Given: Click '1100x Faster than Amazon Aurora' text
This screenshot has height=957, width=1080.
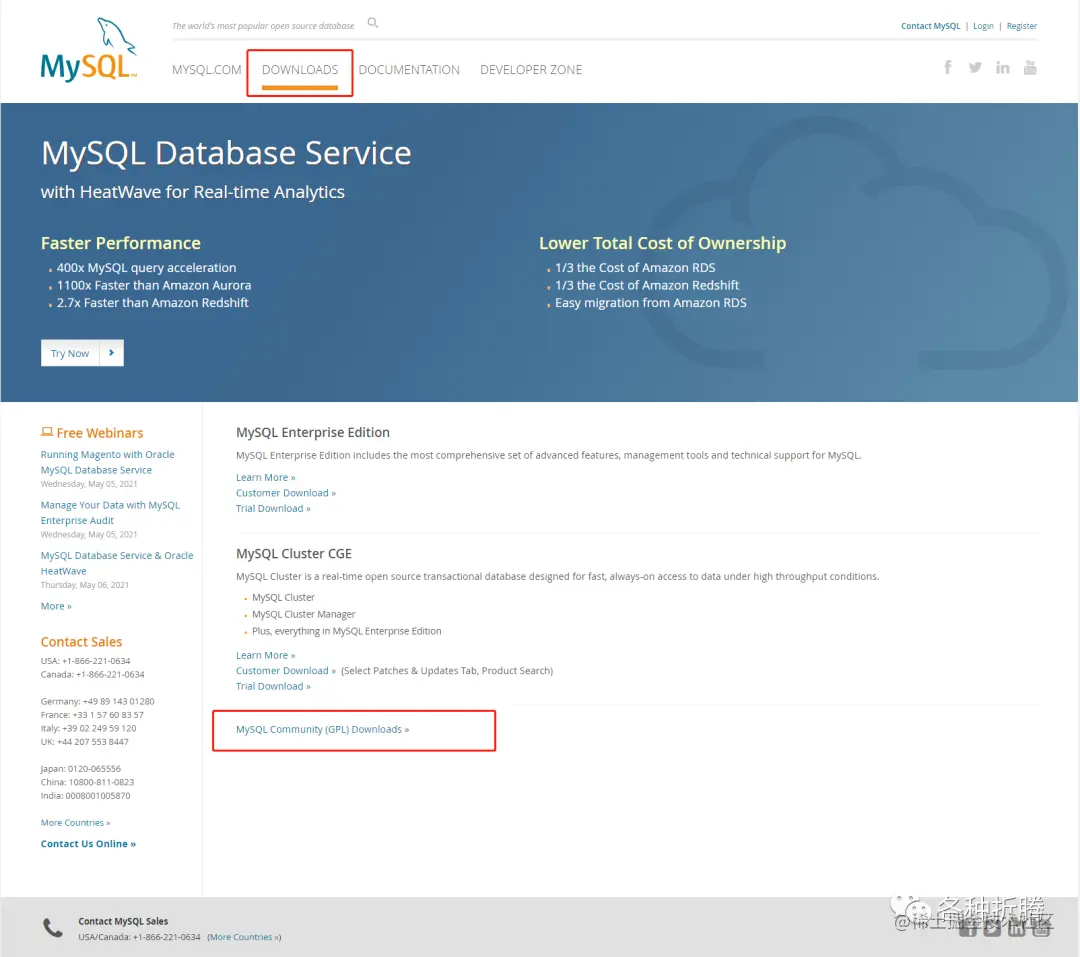Looking at the screenshot, I should click(x=154, y=285).
